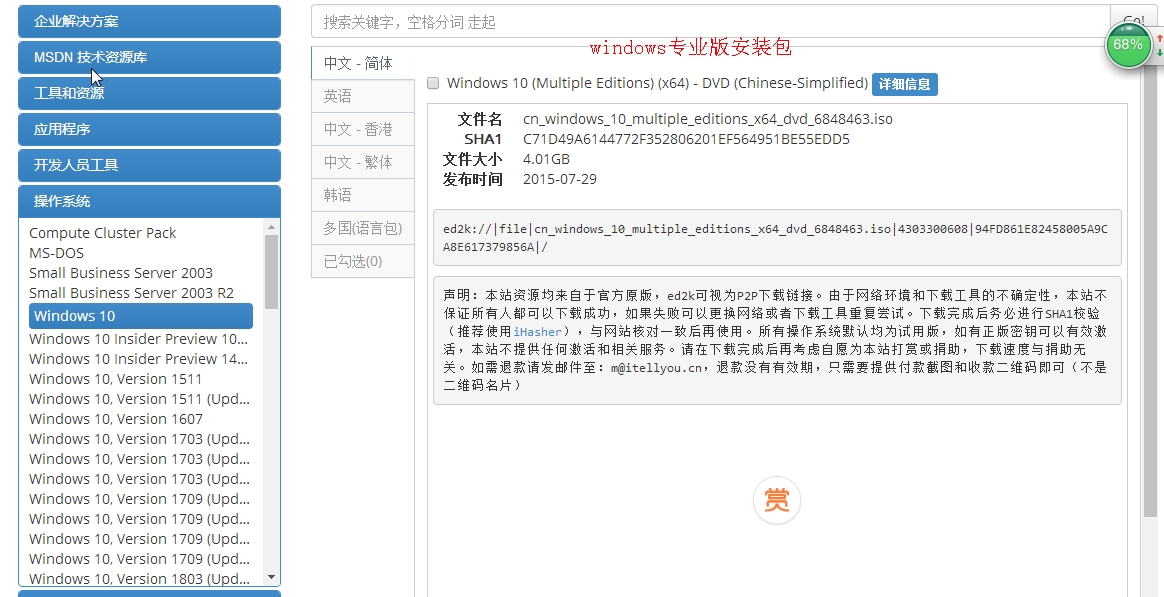1164x597 pixels.
Task: Open 详细信息 details button
Action: tap(904, 84)
